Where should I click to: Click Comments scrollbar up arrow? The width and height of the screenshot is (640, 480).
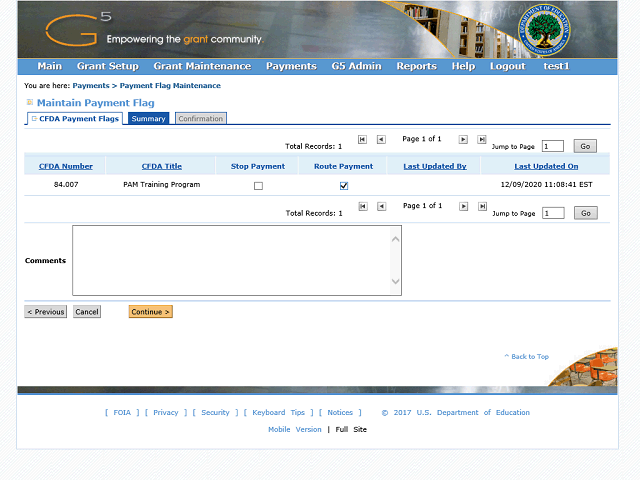tap(395, 240)
